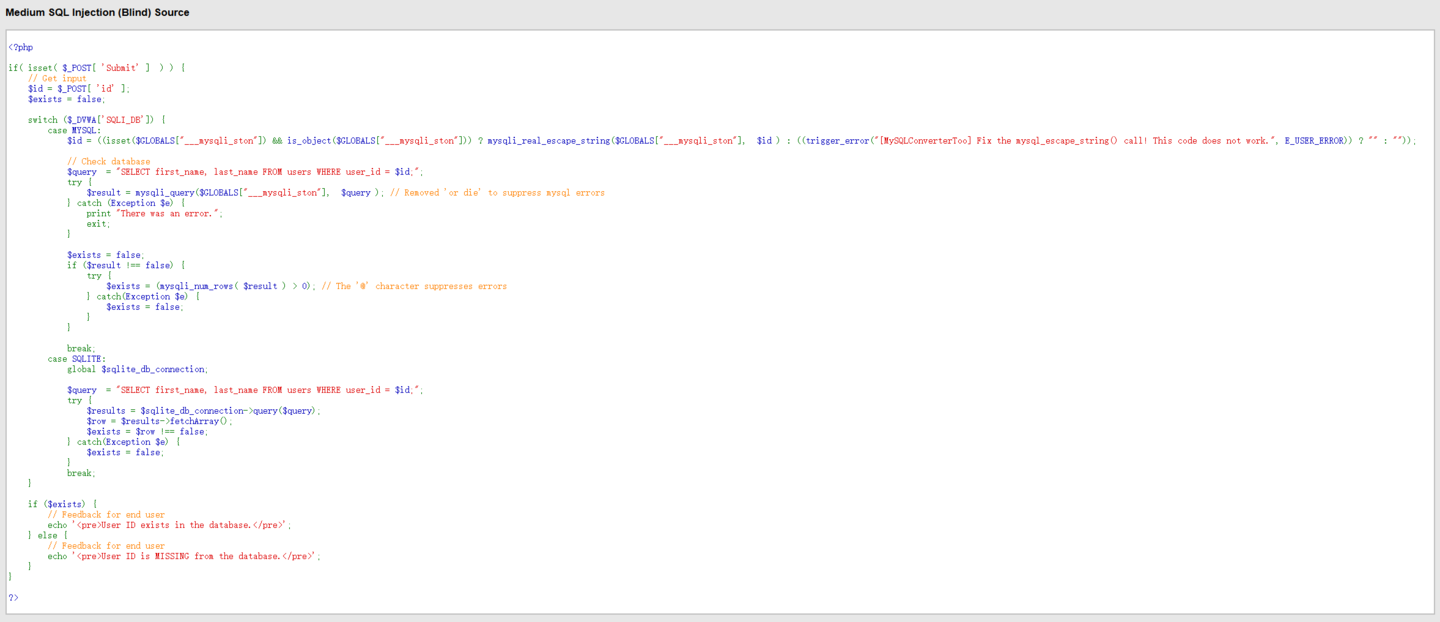Screen dimensions: 1440x622
Task: Click the "case MYSQL:" label
Action: click(74, 130)
